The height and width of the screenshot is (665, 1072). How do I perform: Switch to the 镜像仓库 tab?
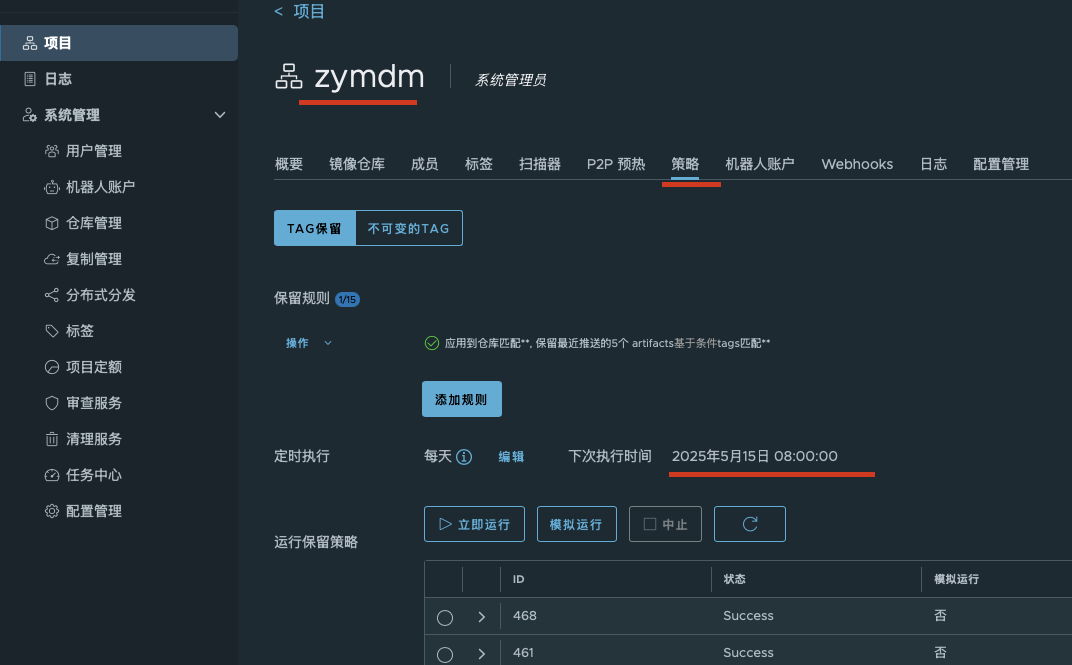point(357,164)
